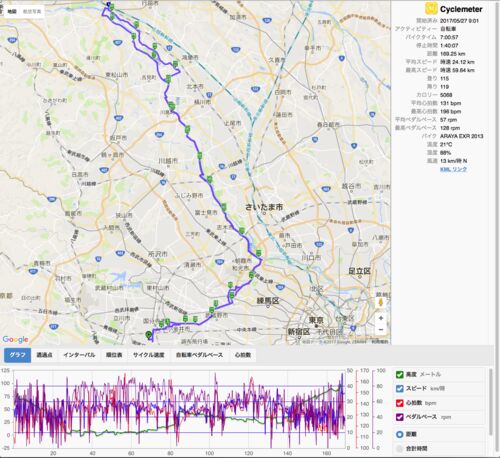Click the green circular route start marker
Screen dimensions: 500x458
point(149,335)
